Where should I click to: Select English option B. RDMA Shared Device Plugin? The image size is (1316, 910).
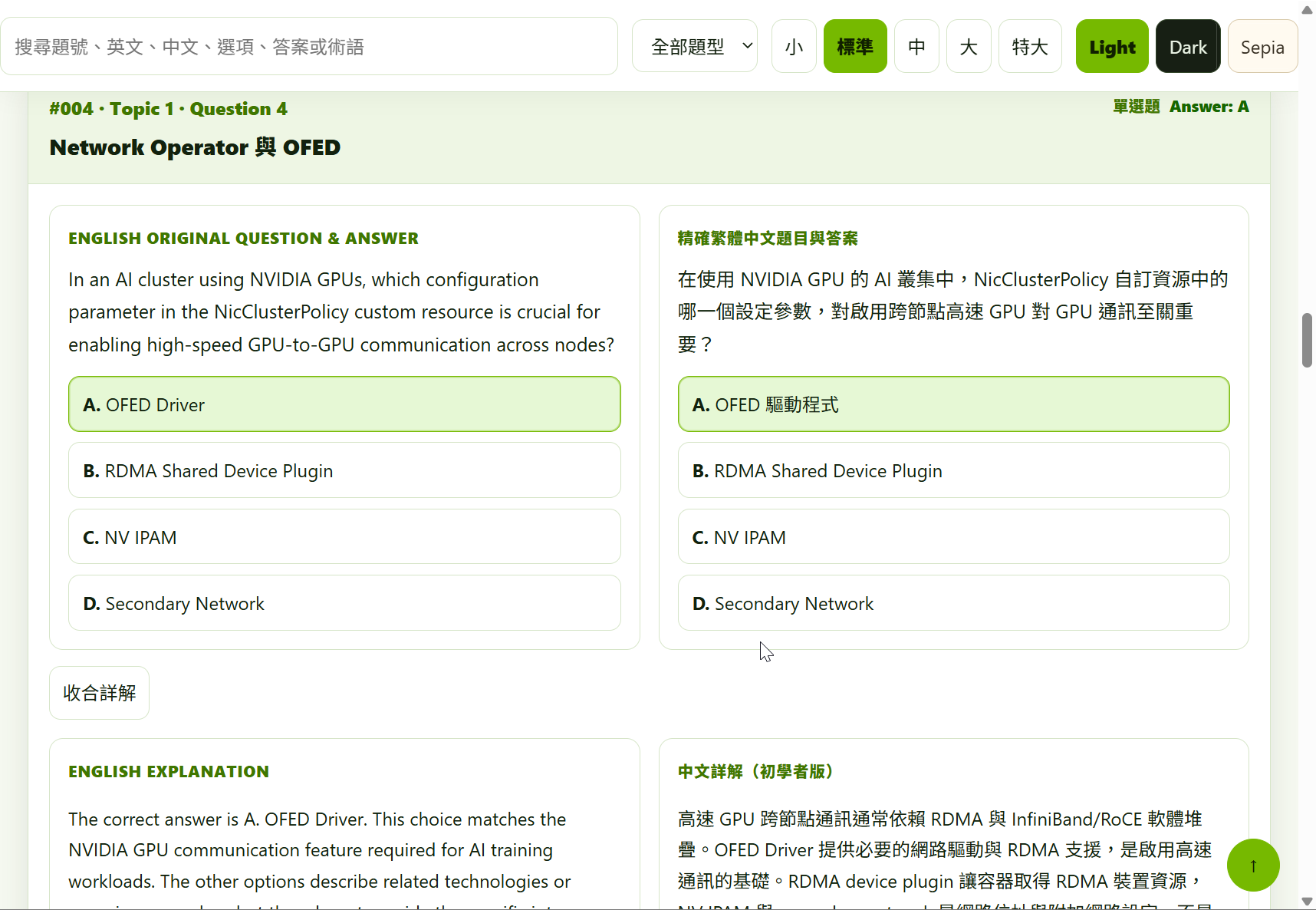[344, 470]
